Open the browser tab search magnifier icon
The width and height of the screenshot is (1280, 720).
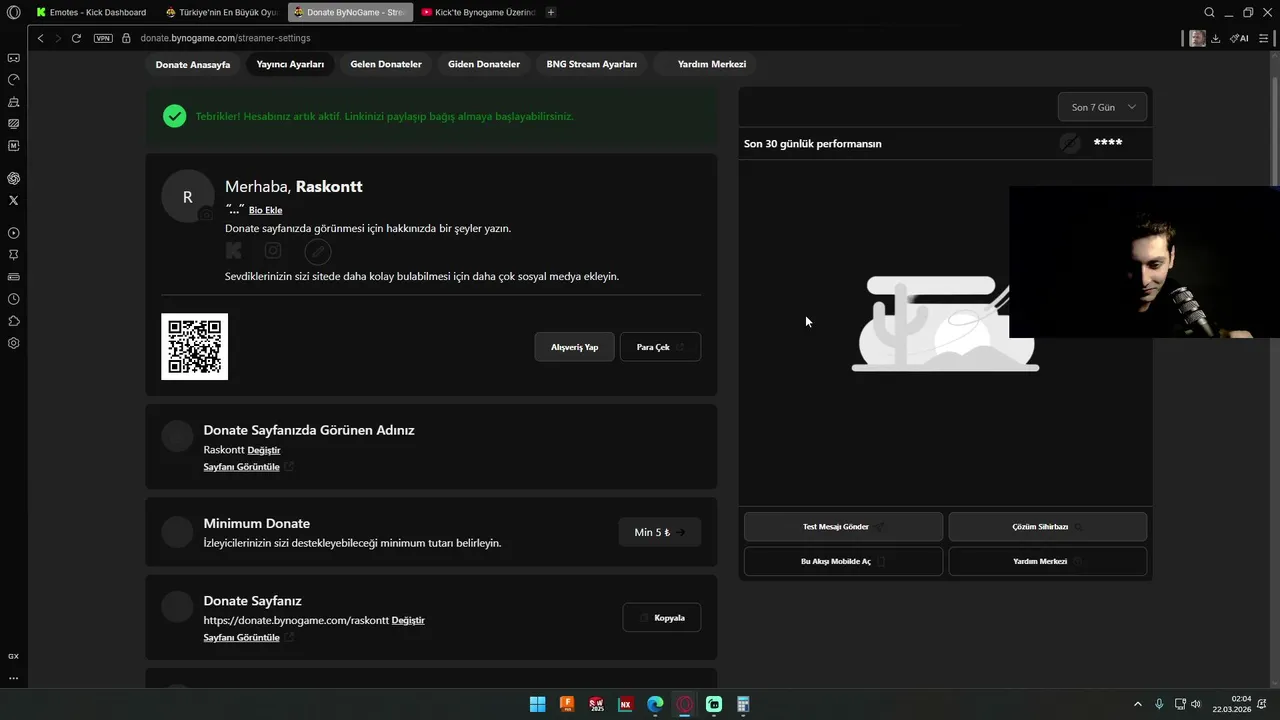click(1209, 12)
